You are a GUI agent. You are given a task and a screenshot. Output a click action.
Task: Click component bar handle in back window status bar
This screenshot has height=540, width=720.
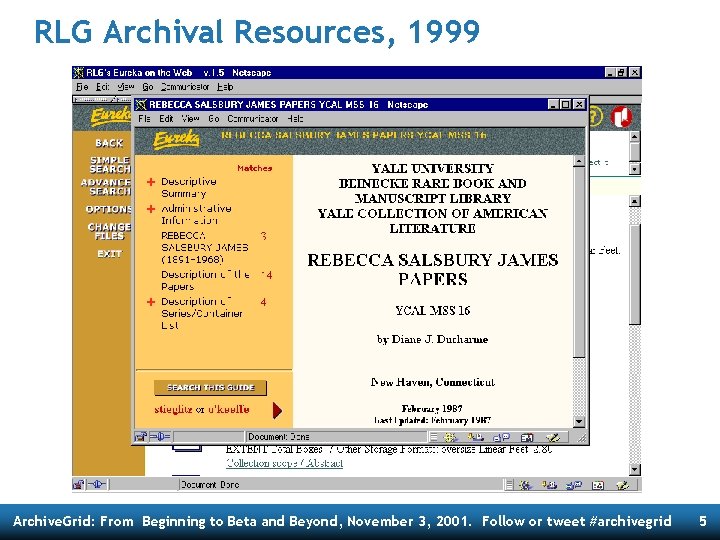pyautogui.click(x=508, y=484)
